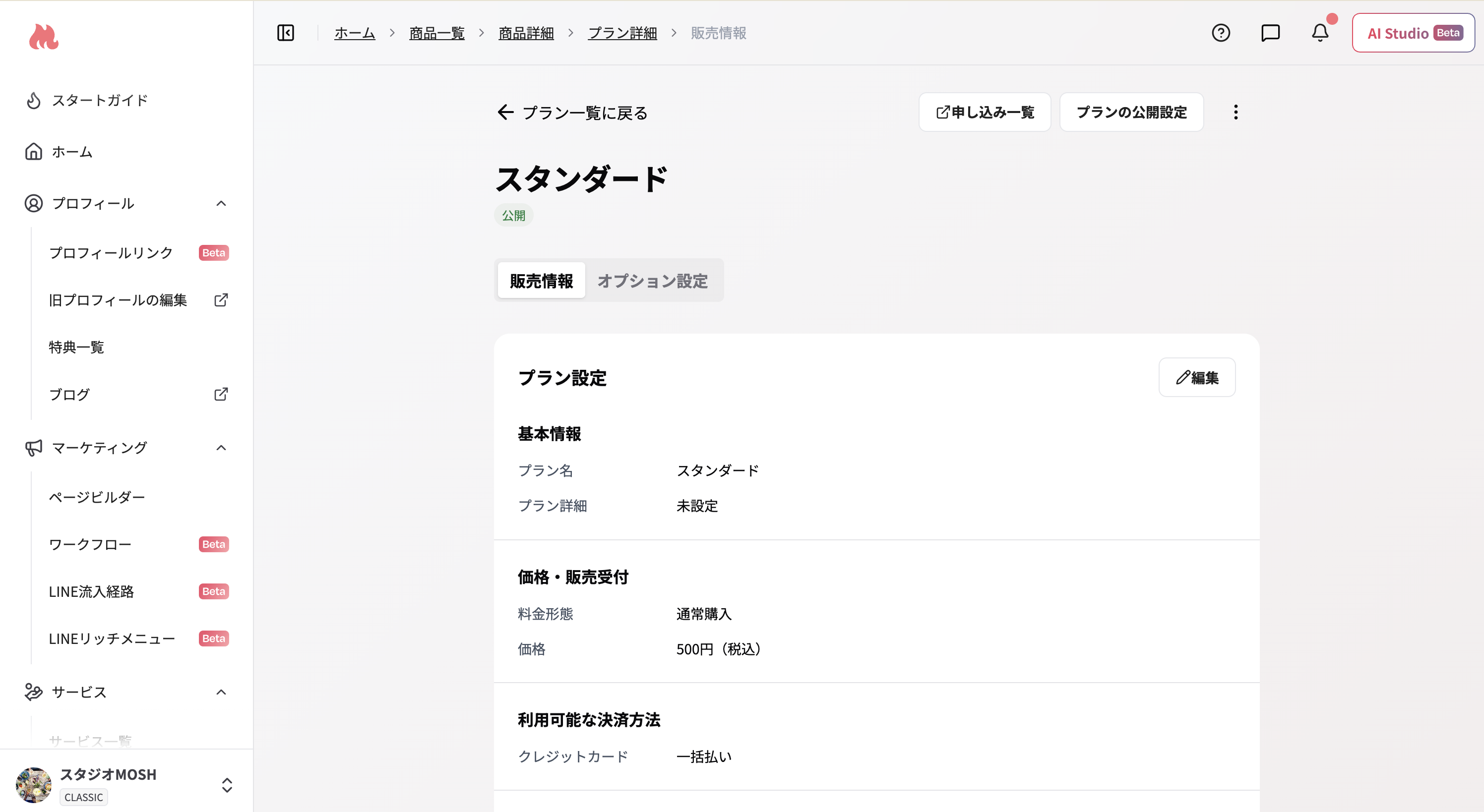
Task: Click the external link icon beside ブログ
Action: (221, 395)
